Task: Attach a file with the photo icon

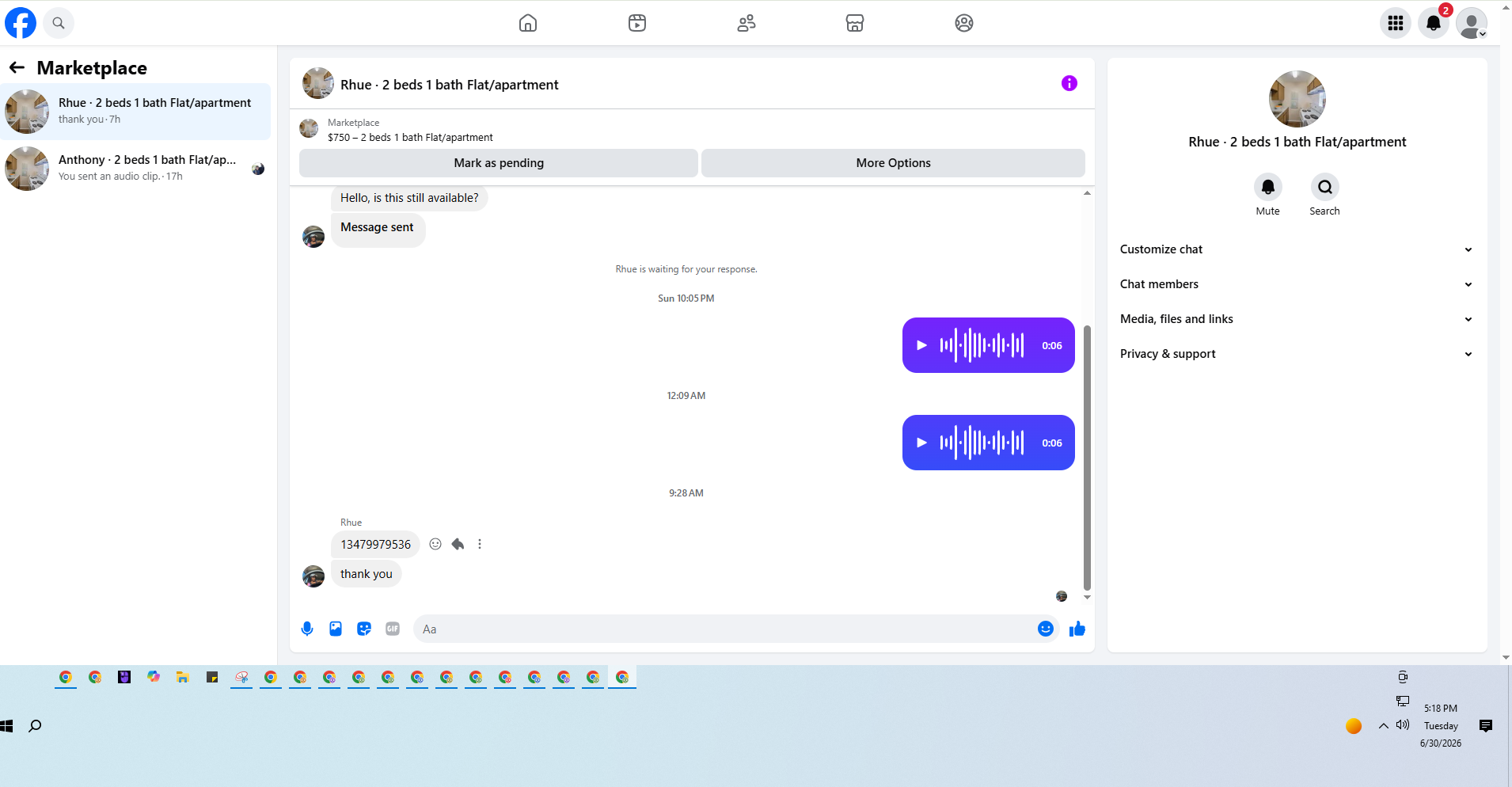Action: point(336,629)
